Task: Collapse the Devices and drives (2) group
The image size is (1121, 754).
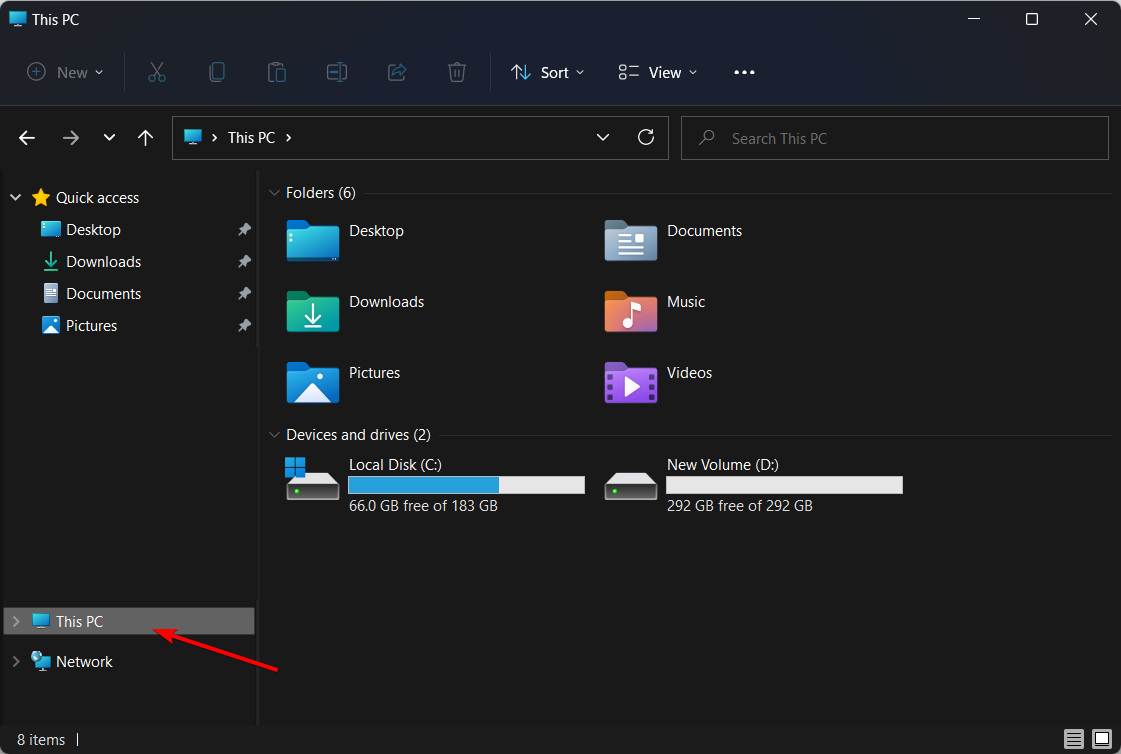Action: point(274,435)
